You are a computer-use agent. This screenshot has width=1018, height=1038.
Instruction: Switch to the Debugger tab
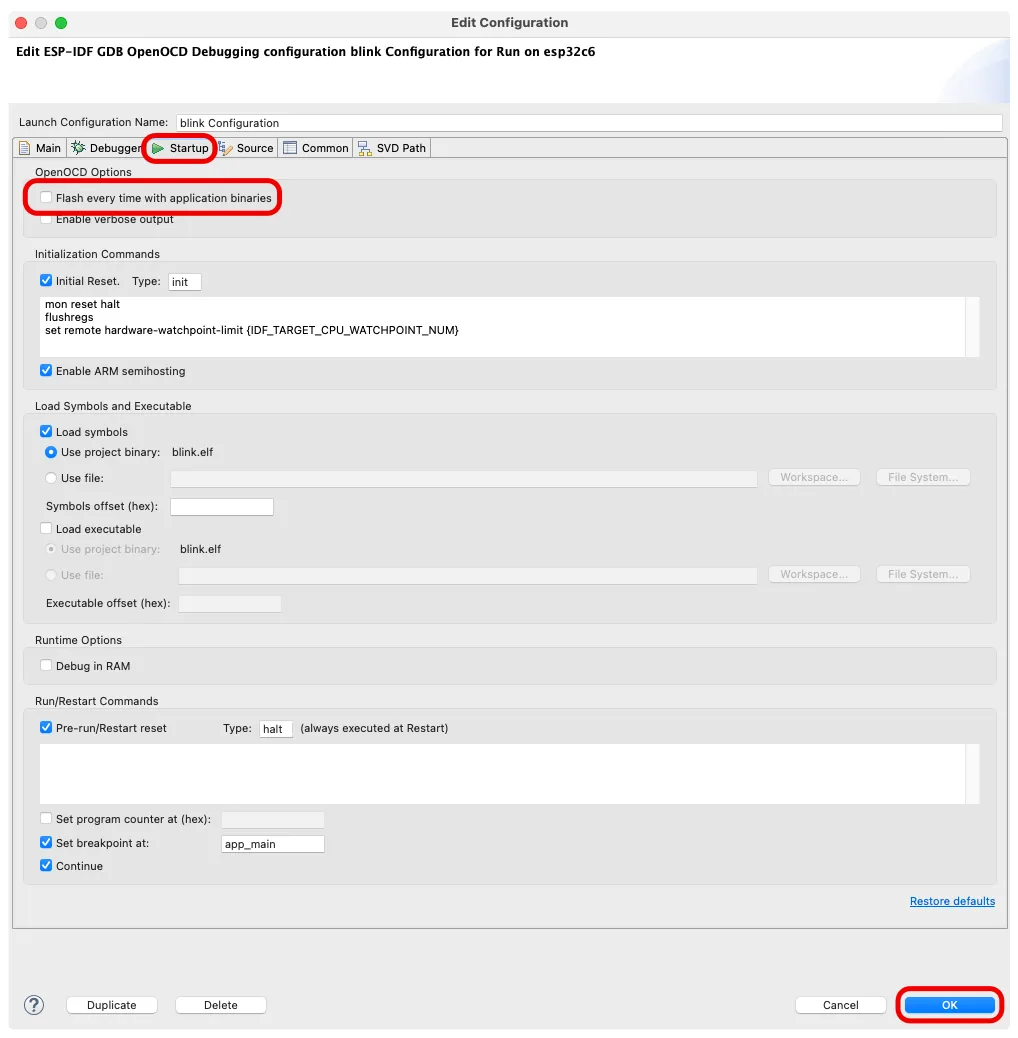tap(106, 148)
